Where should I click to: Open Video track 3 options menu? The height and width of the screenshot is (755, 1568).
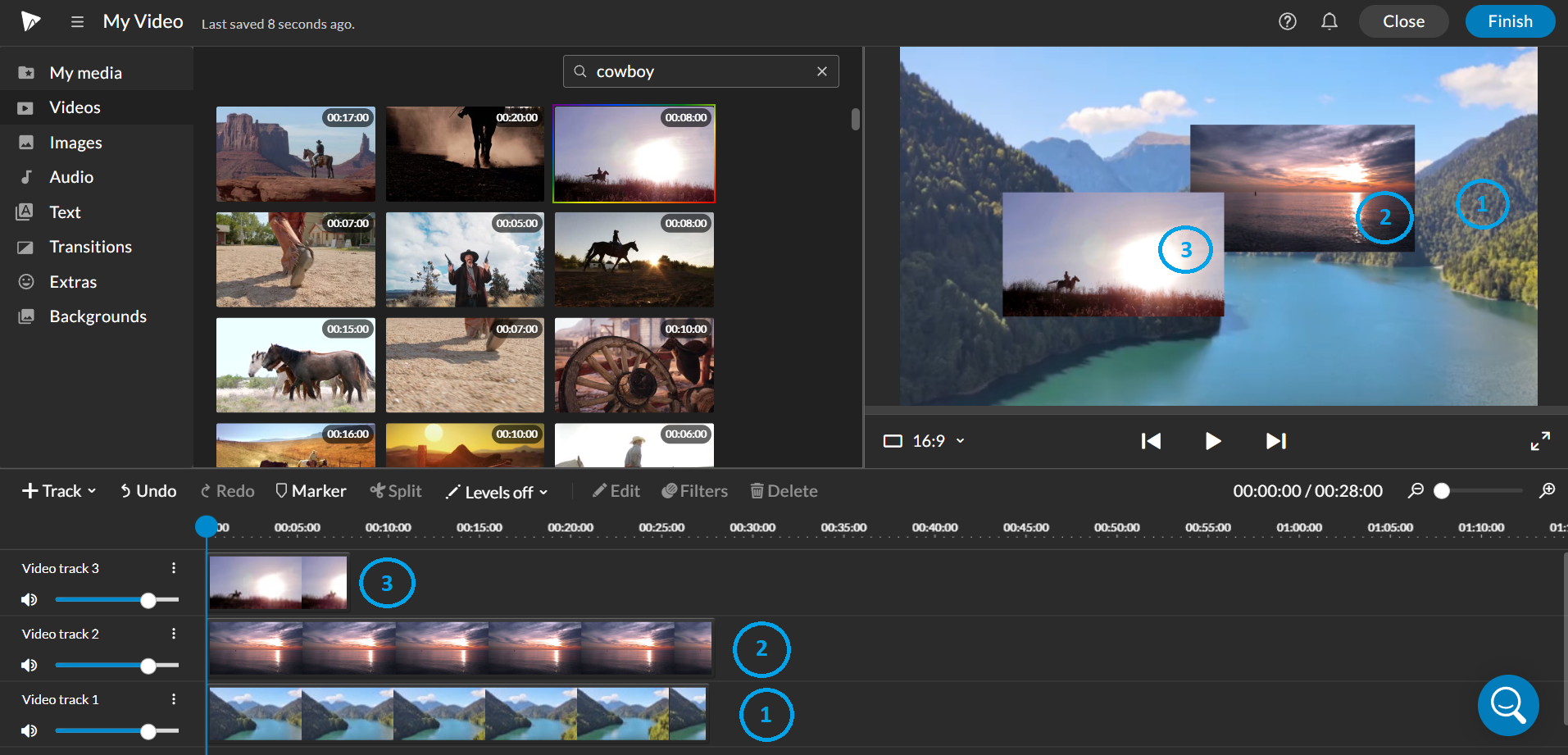tap(173, 566)
